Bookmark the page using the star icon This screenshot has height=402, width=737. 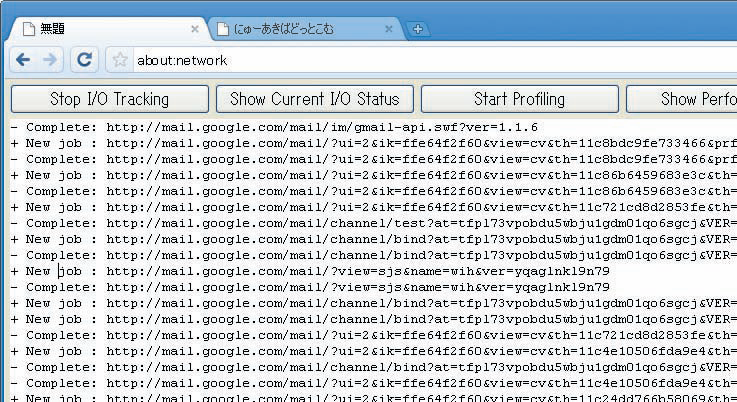click(x=120, y=60)
